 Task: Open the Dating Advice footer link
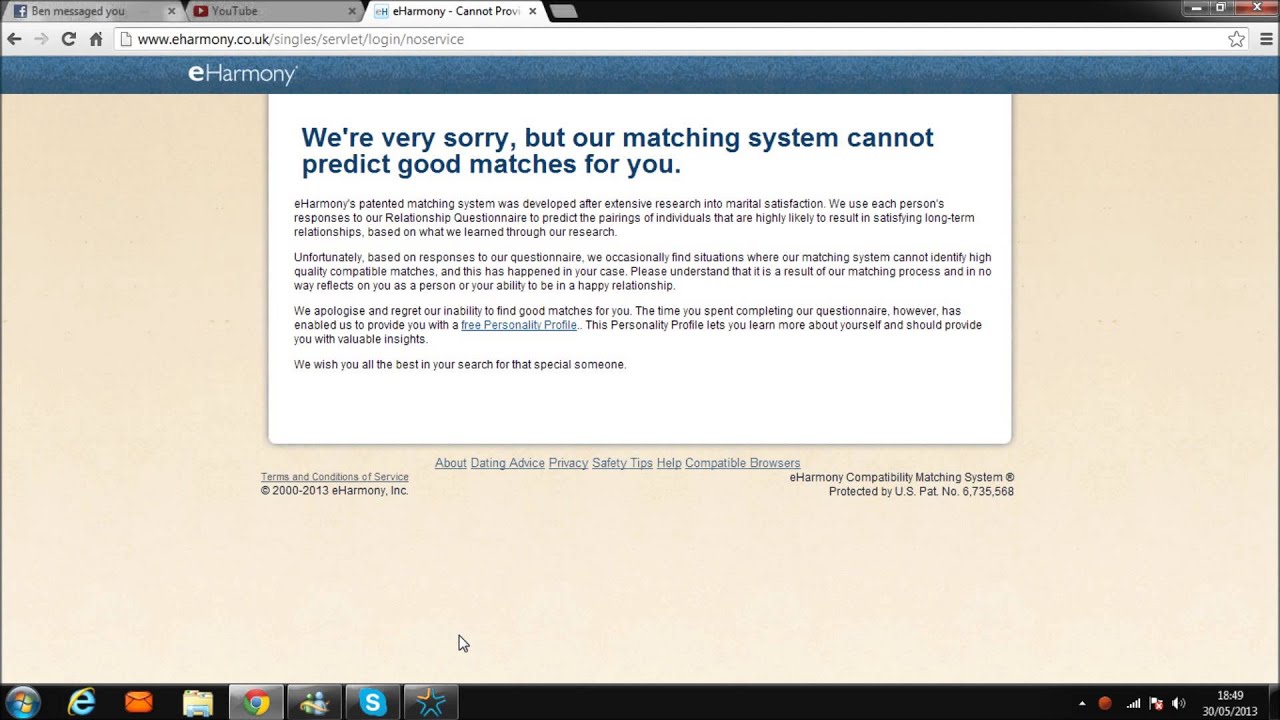click(507, 463)
